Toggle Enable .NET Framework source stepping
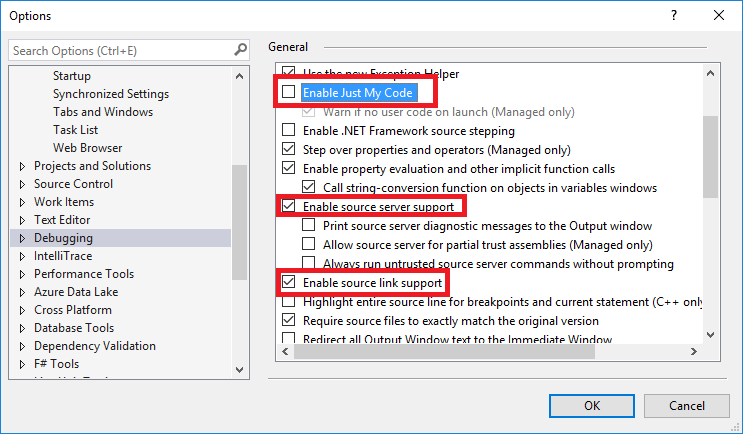 click(x=289, y=130)
